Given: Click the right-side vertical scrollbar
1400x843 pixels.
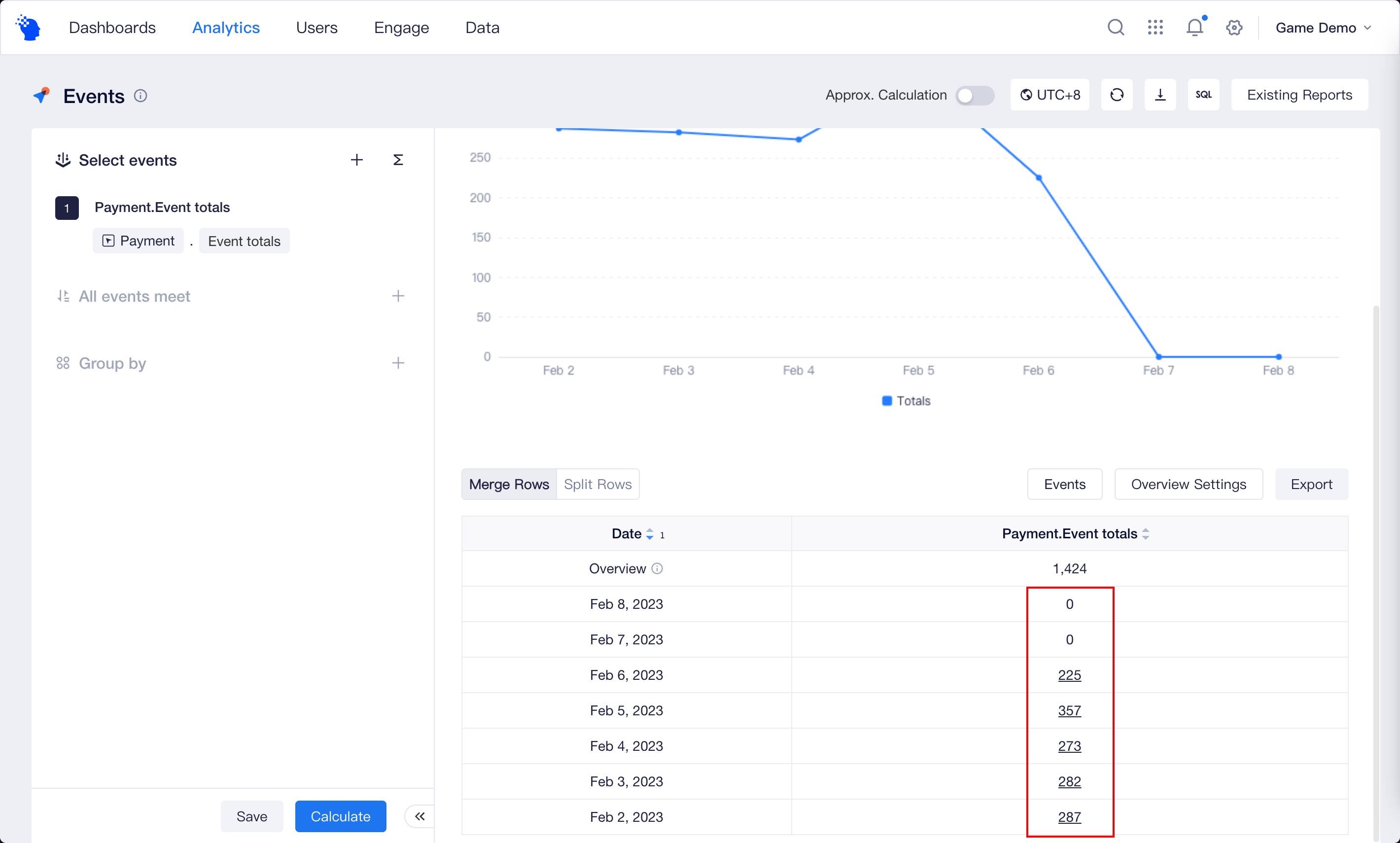Looking at the screenshot, I should 1375,574.
